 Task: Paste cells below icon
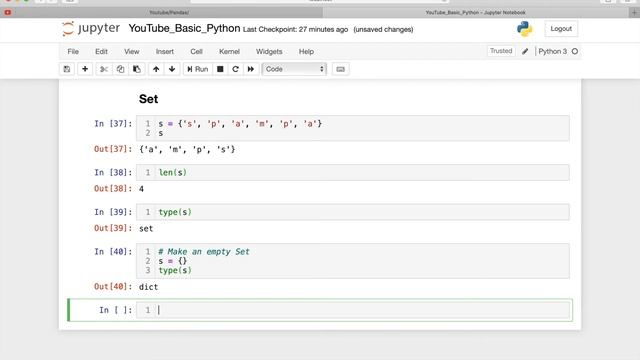point(137,69)
